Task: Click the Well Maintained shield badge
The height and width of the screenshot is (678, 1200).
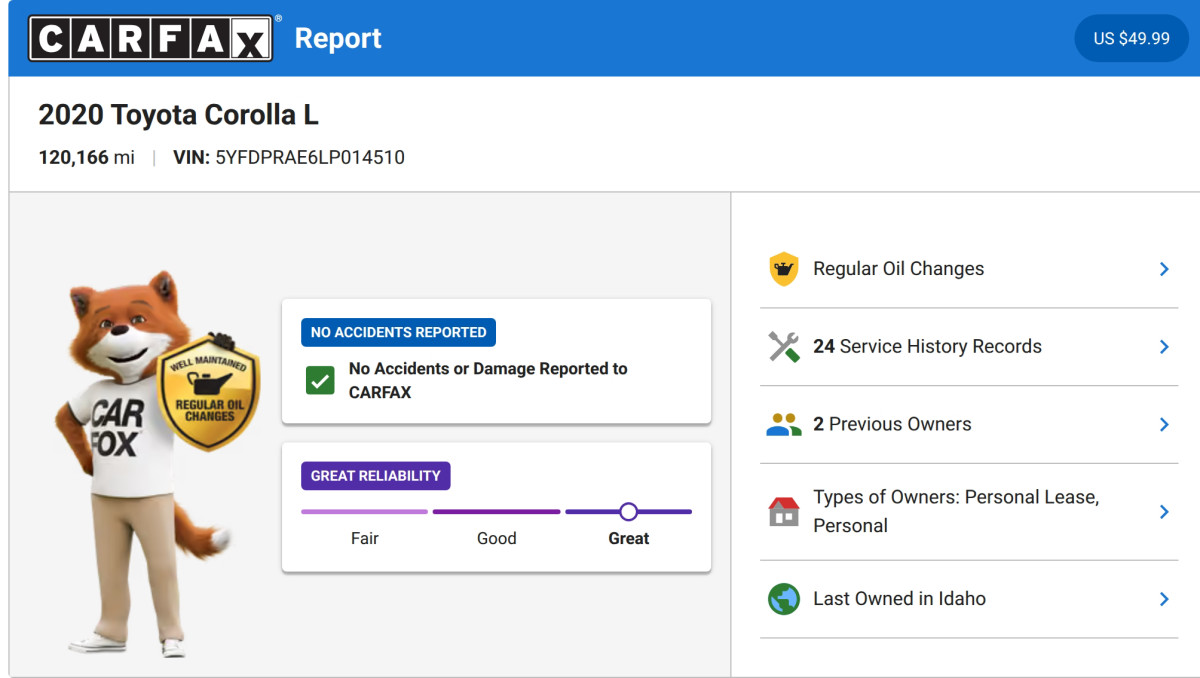Action: coord(209,392)
